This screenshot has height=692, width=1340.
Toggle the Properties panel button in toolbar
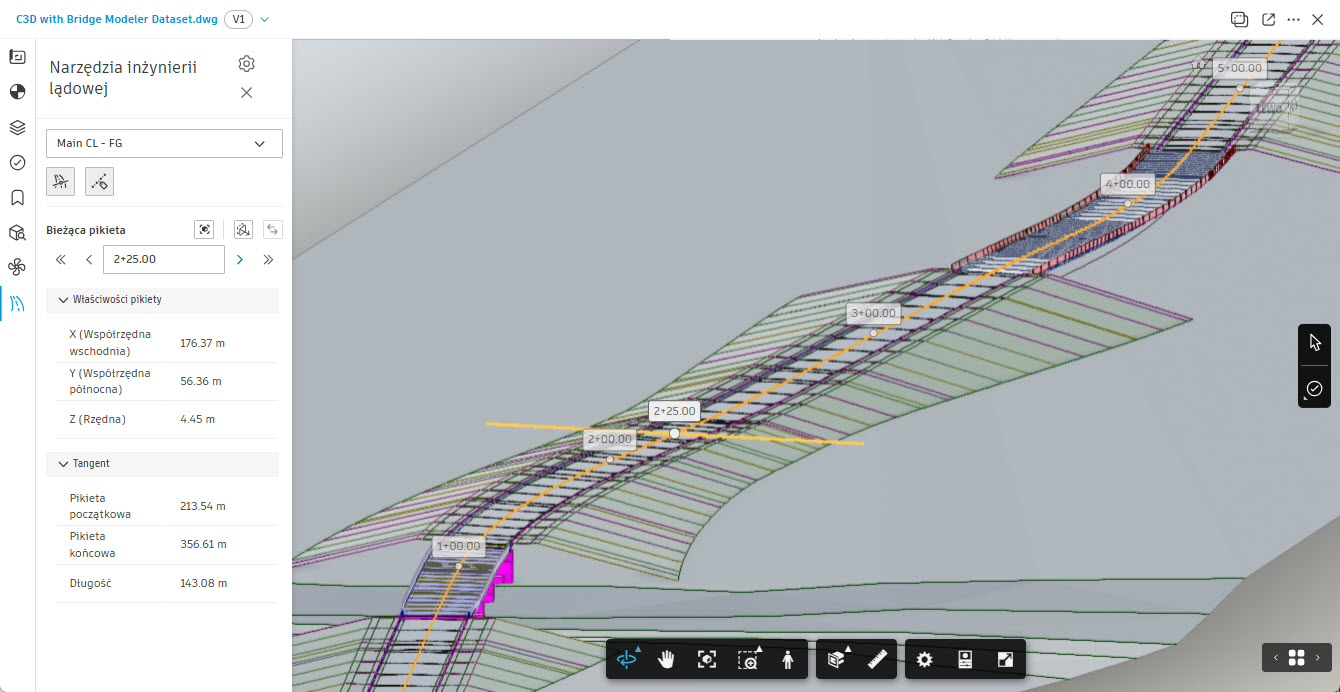point(966,660)
